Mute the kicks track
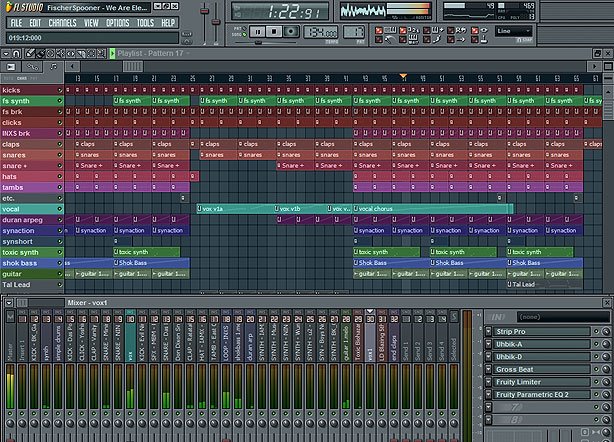 [x=60, y=90]
